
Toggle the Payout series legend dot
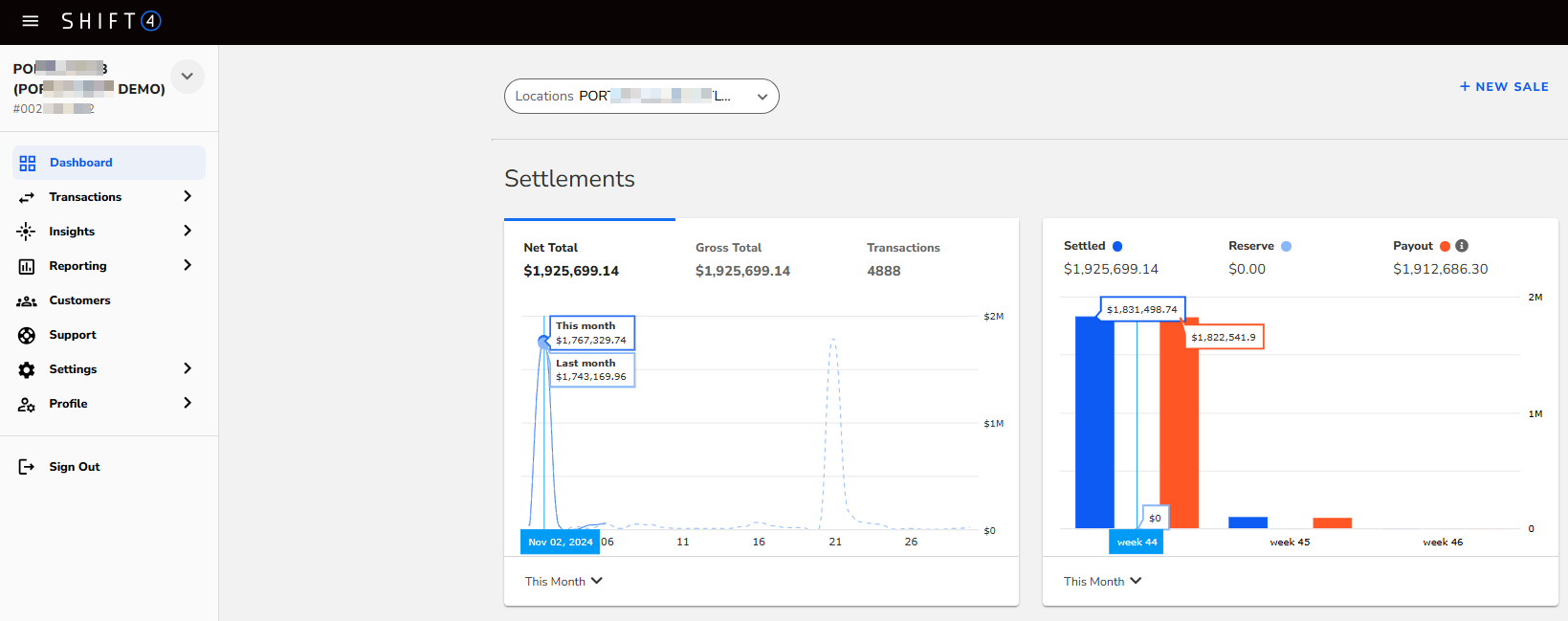(x=1445, y=246)
